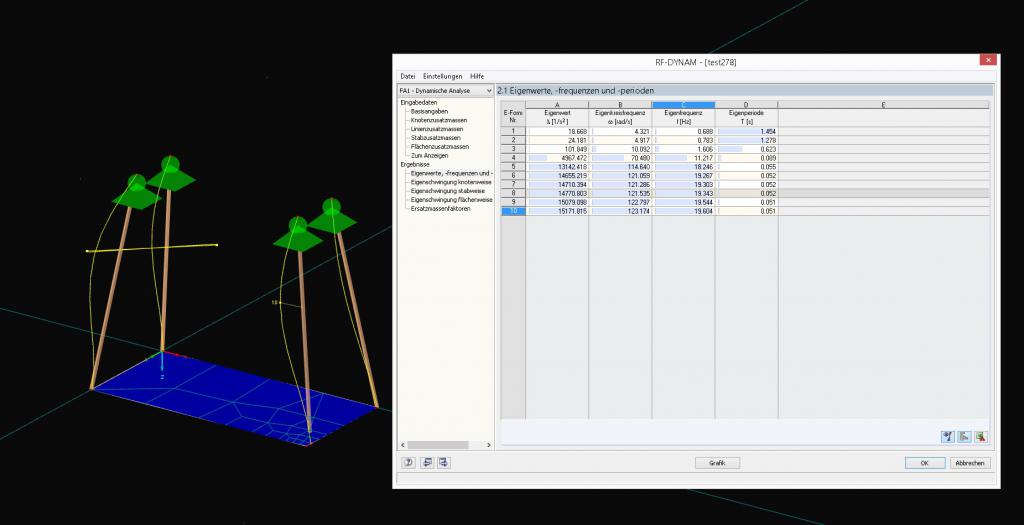This screenshot has width=1024, height=525.
Task: Click Eigenperiode cell 0.623
Action: coord(746,149)
